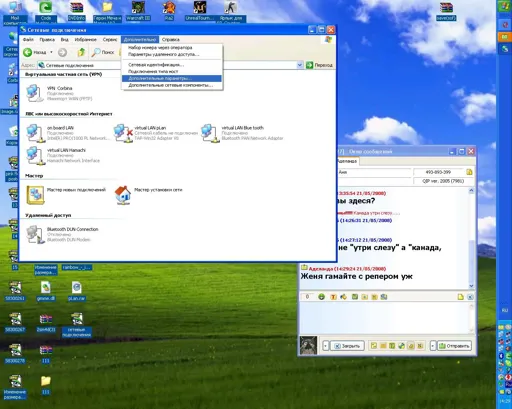Viewport: 512px width, 409px height.
Task: Open the DVDInfo archive on desktop
Action: (76, 11)
